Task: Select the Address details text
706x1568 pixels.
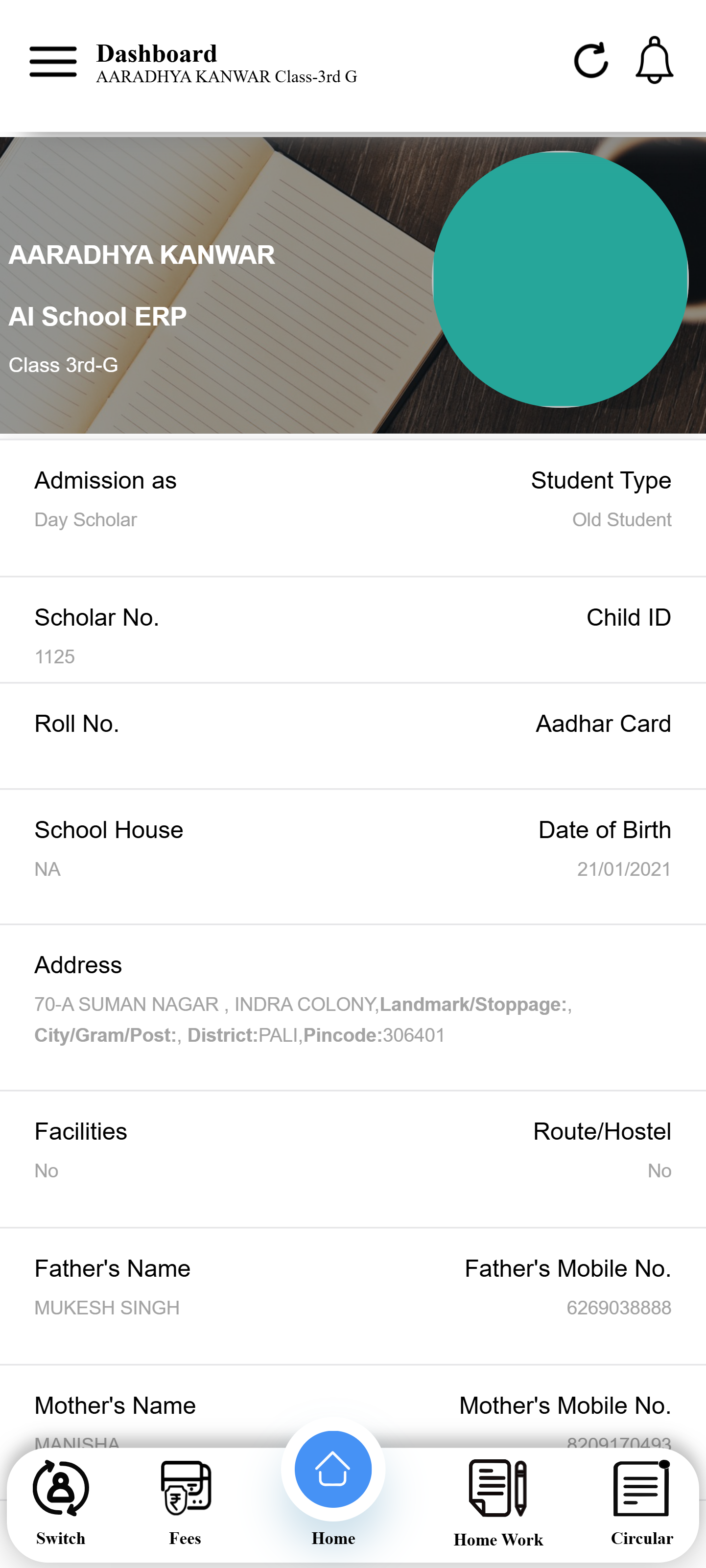Action: point(303,1020)
